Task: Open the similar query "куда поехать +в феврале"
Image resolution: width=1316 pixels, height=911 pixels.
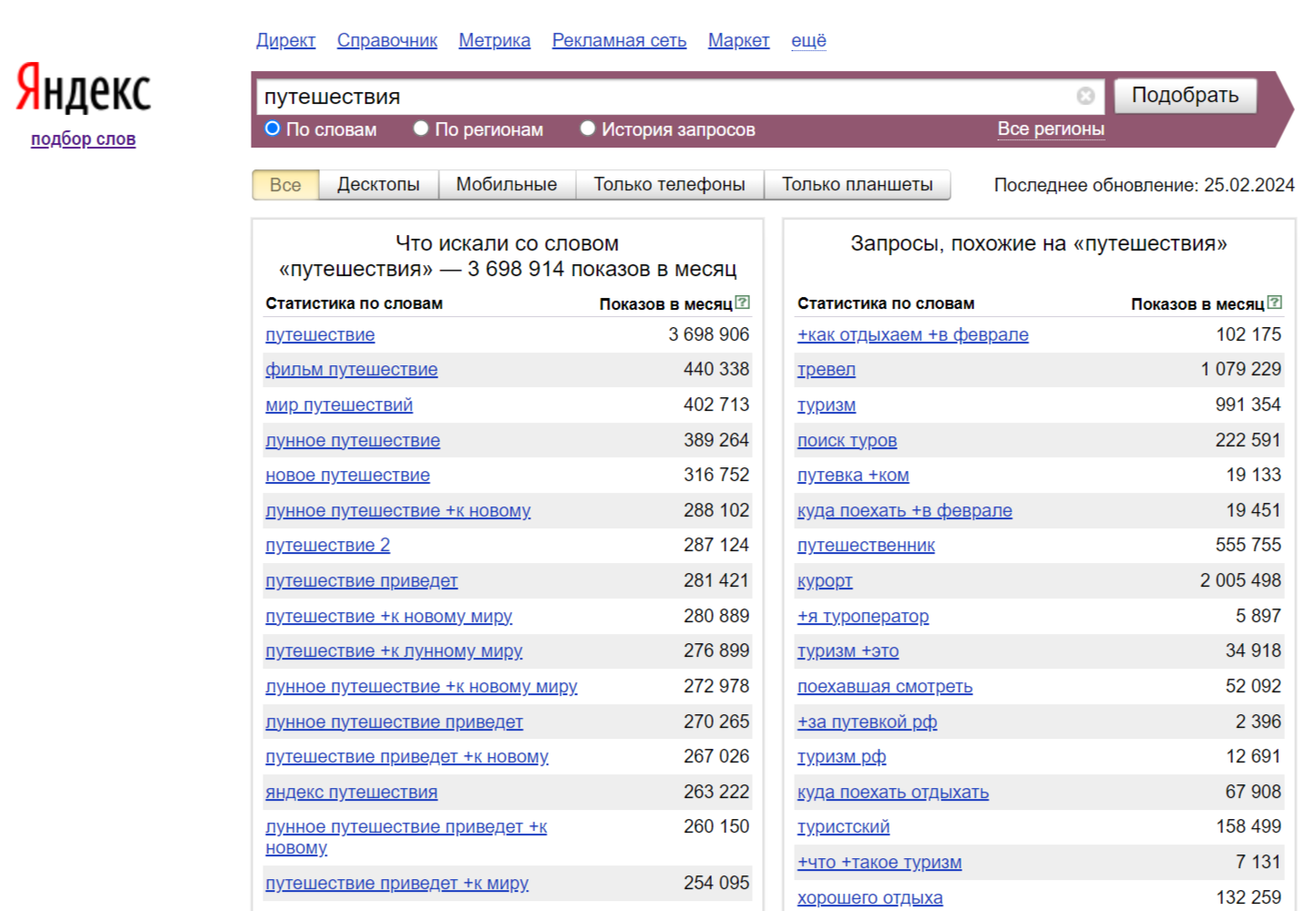Action: point(905,511)
